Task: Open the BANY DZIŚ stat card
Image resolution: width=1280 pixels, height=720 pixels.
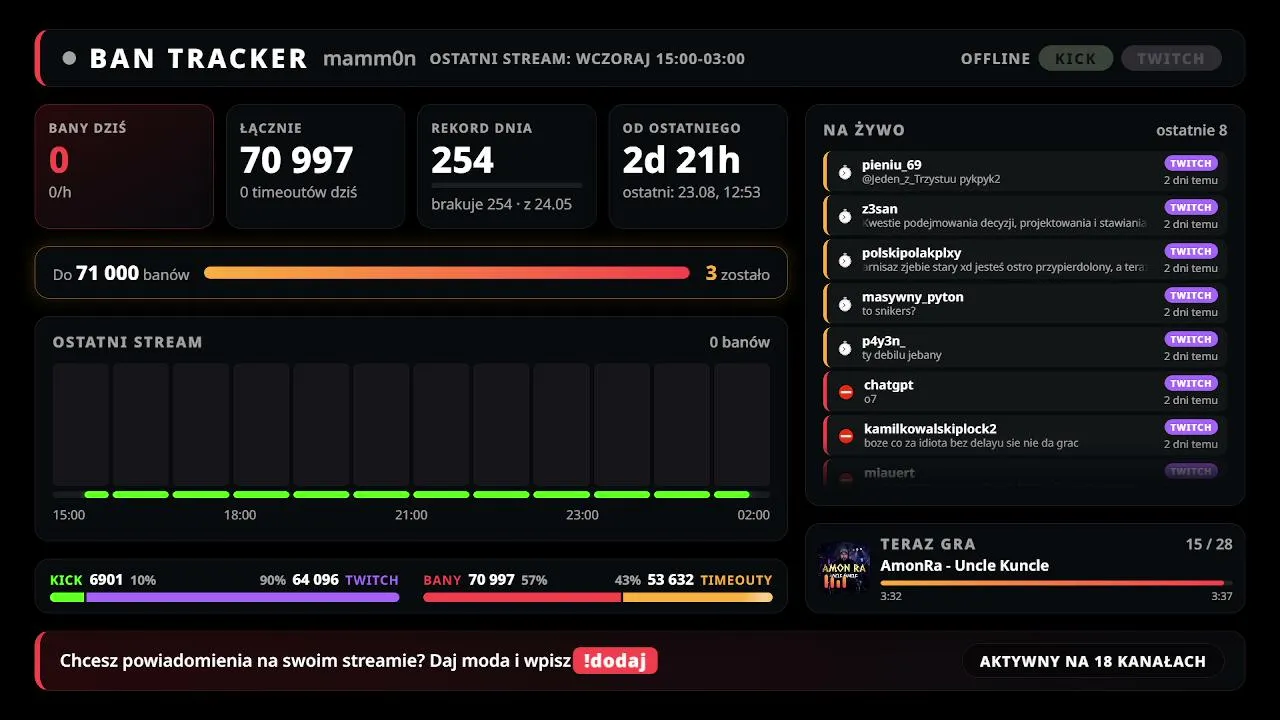Action: tap(124, 167)
